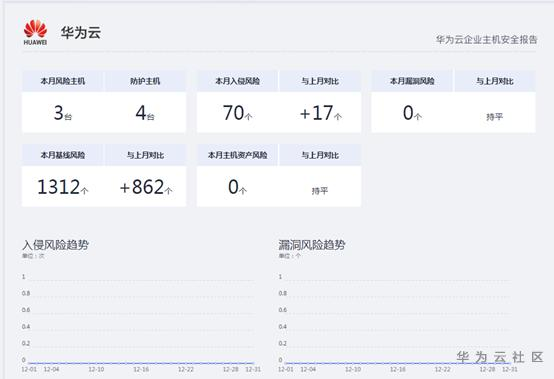Click 12-22 on the 入侵风险趋势 axis
This screenshot has width=554, height=379.
pos(186,369)
